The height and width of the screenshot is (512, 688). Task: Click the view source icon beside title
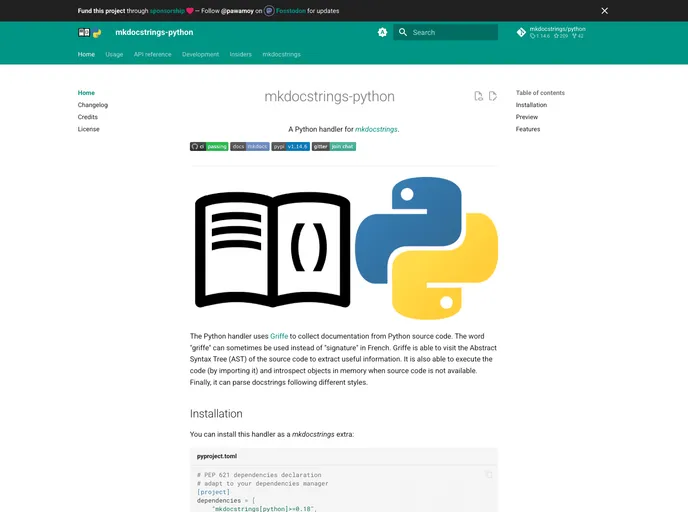coord(479,96)
